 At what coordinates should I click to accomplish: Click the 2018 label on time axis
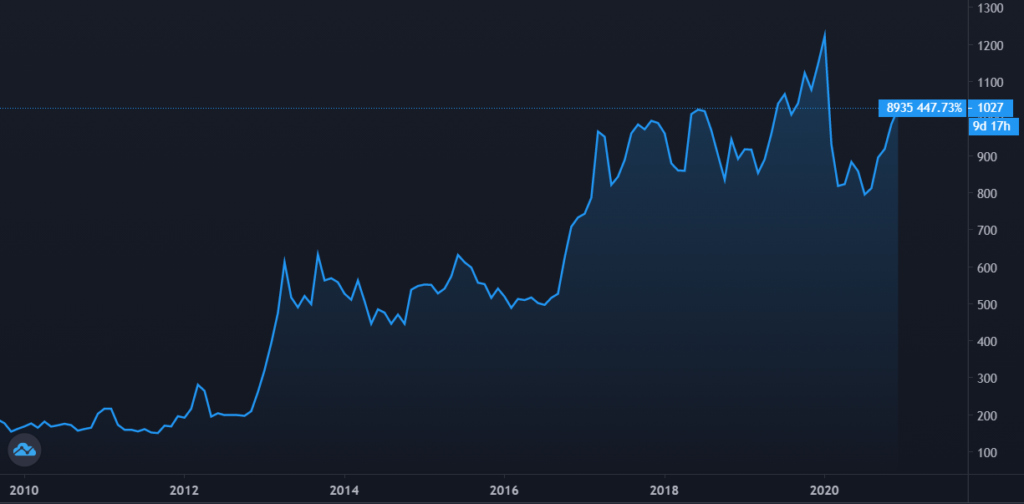coord(664,490)
